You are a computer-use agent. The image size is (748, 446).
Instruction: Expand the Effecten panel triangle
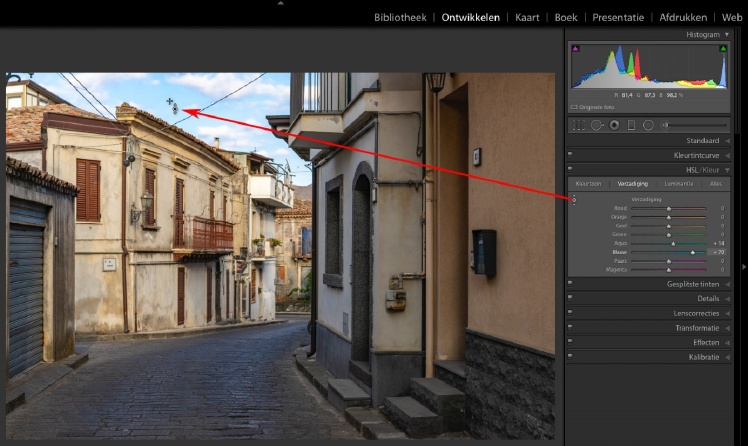(727, 342)
